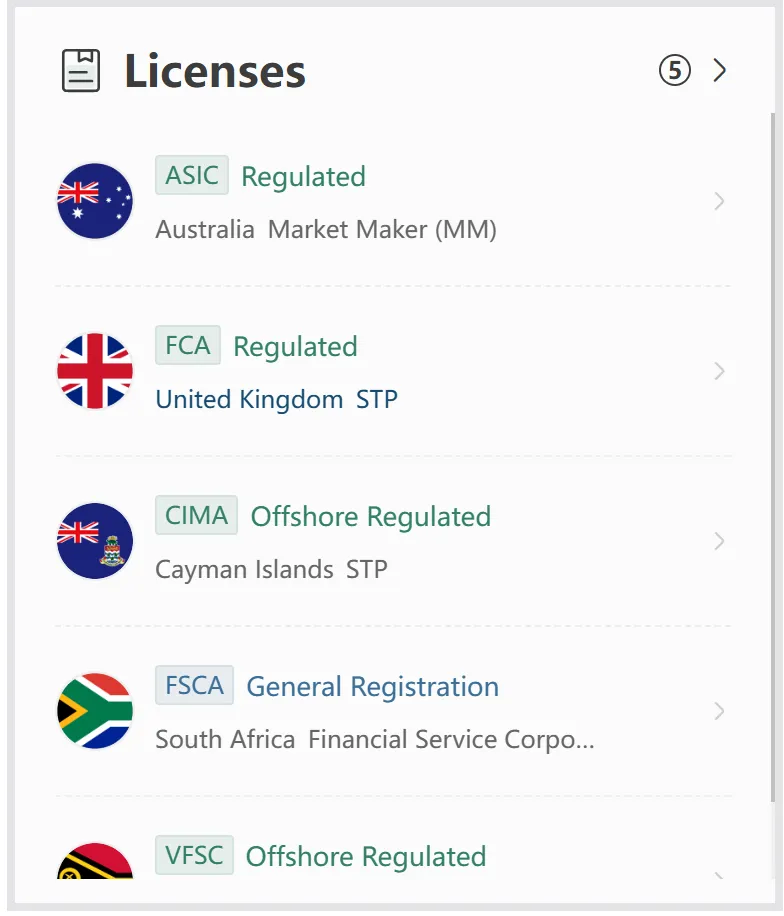
Task: Click the South Africa flag icon
Action: (95, 711)
